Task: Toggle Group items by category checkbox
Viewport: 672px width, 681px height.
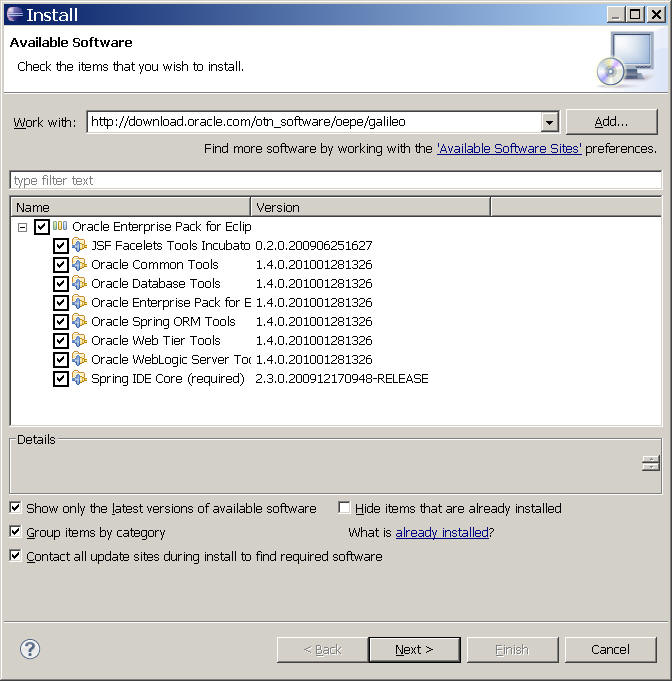Action: [15, 532]
